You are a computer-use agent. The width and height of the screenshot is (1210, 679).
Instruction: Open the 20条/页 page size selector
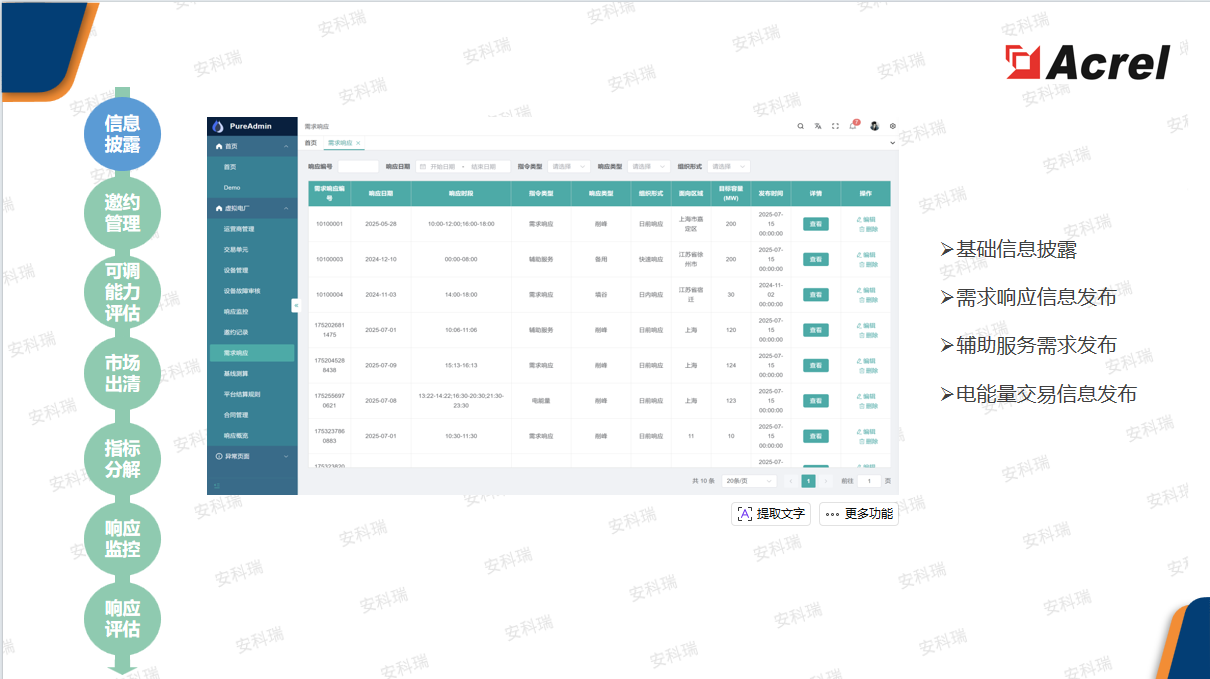pos(749,481)
